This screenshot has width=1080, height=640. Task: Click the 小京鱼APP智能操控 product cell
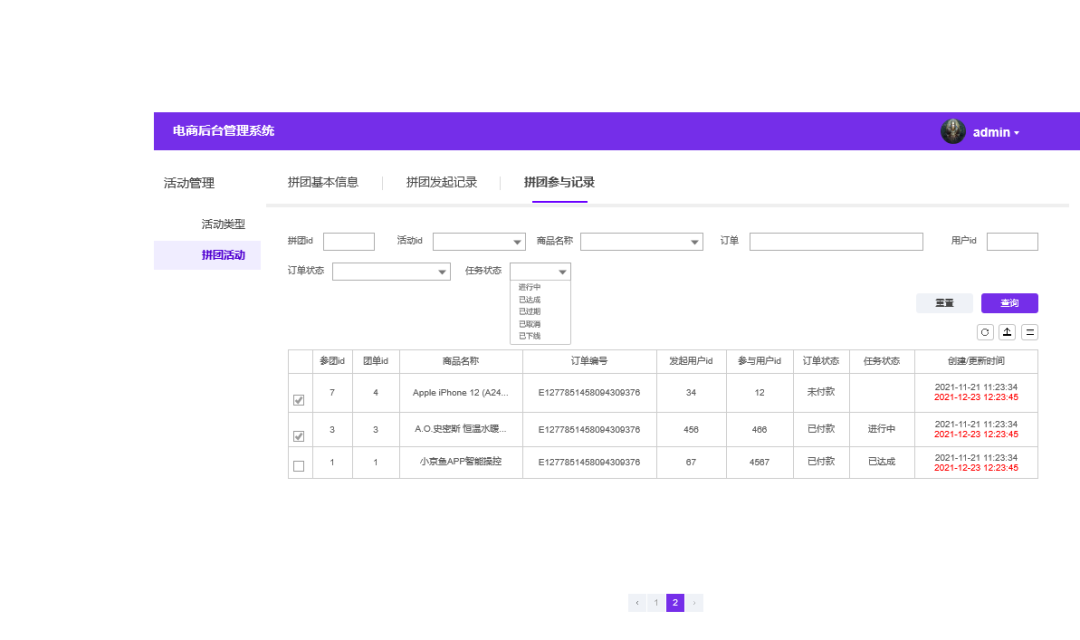[x=460, y=462]
